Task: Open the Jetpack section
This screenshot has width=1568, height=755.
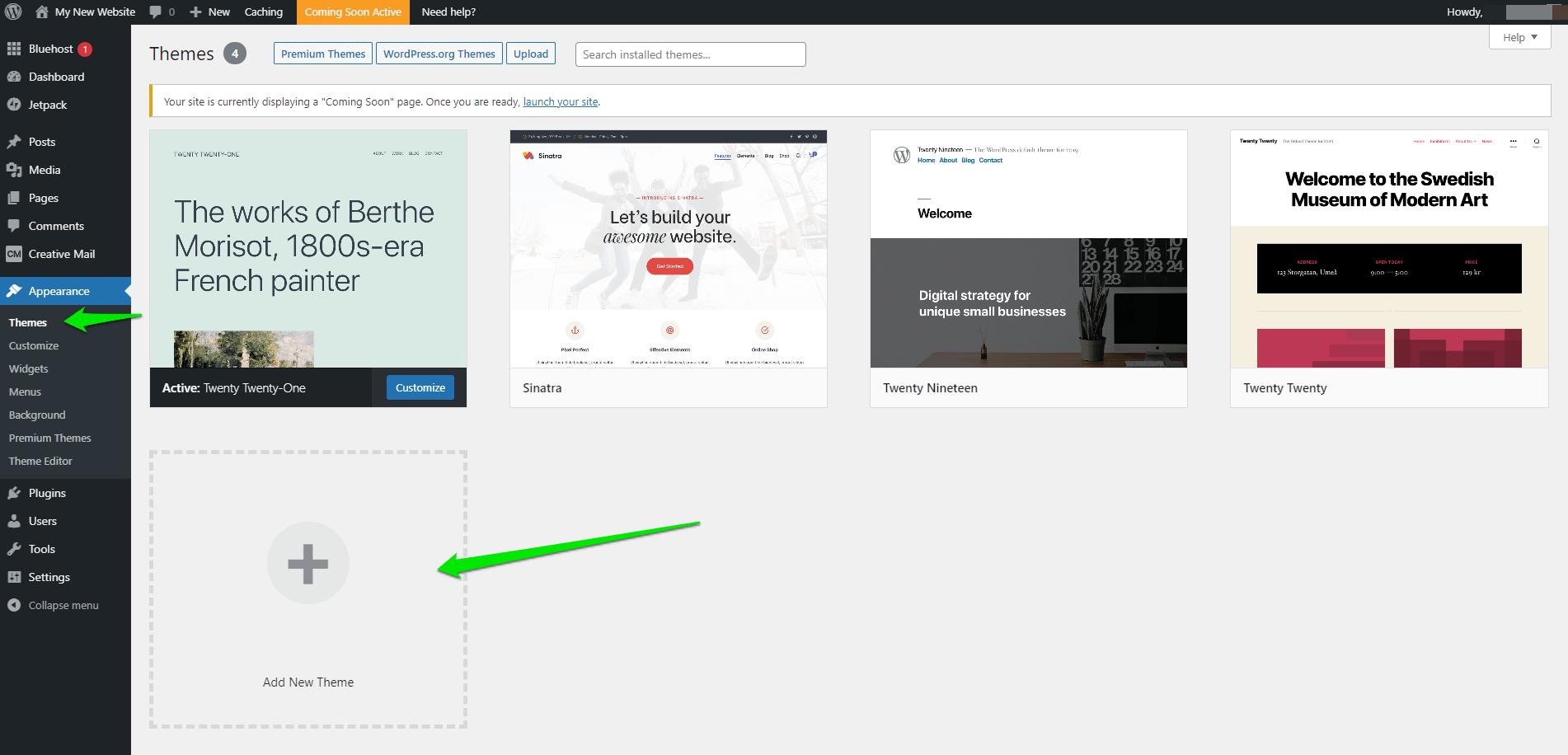Action: [47, 105]
